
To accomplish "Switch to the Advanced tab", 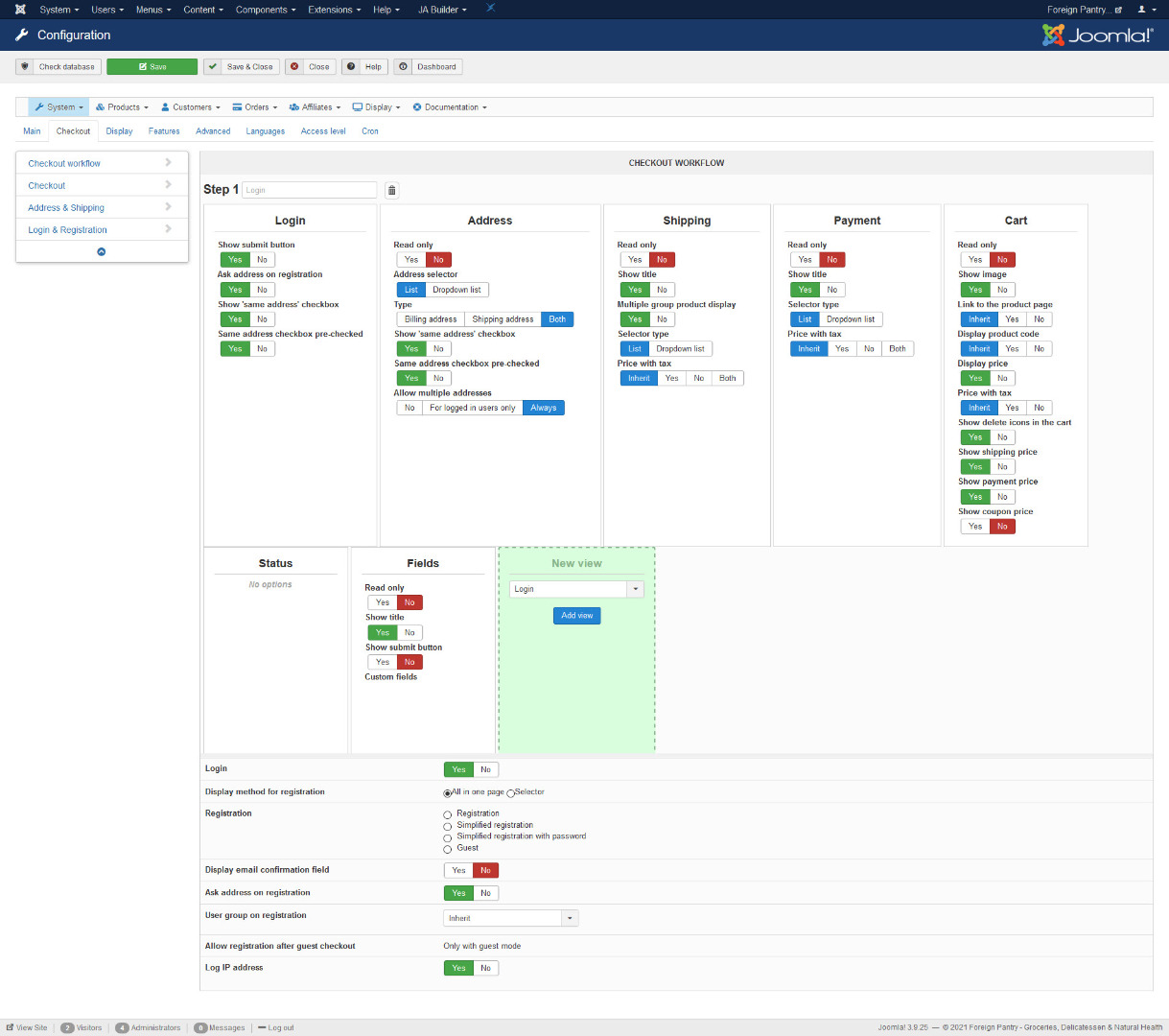I will pos(213,131).
